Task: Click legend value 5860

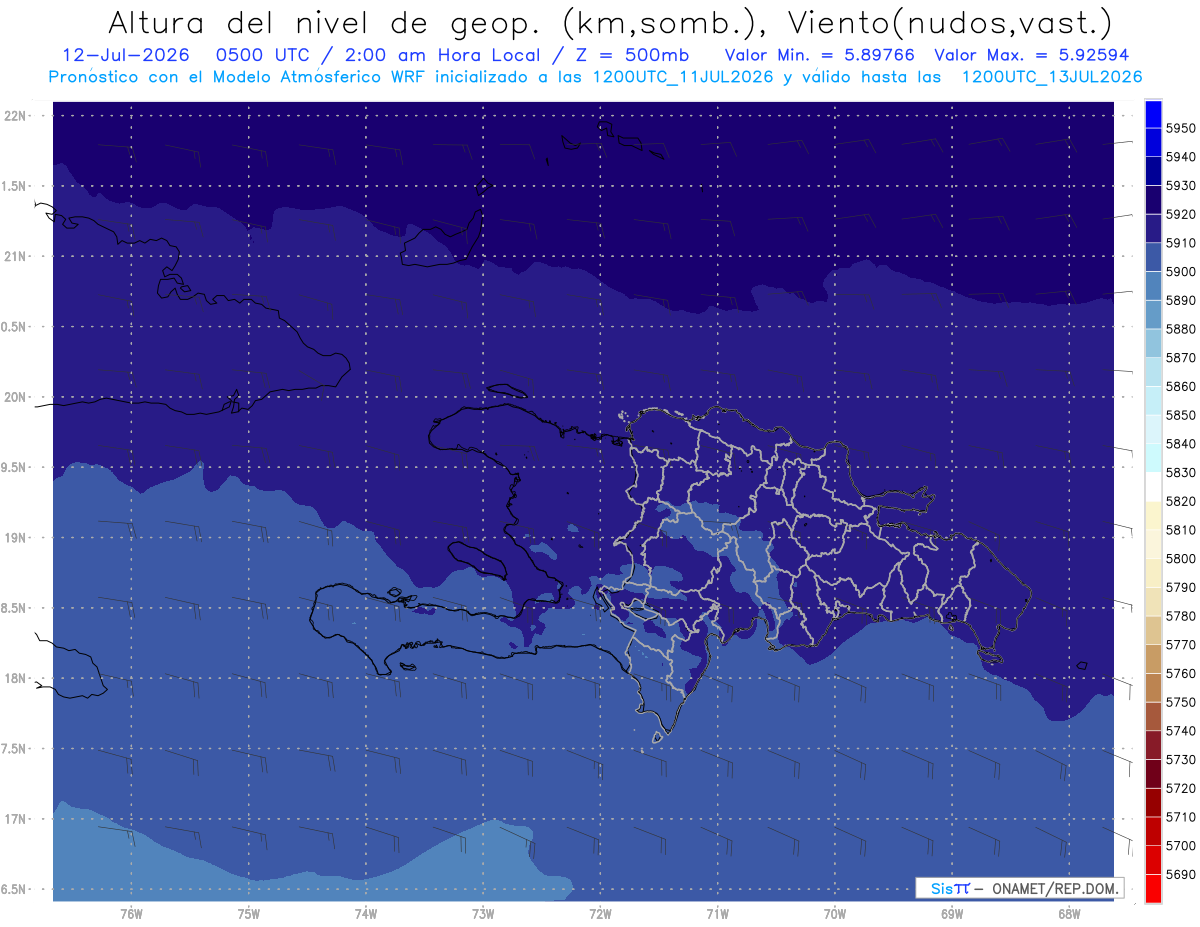Action: (1180, 386)
